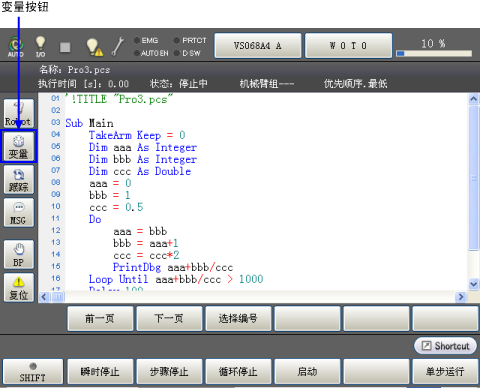The image size is (480, 388).
Task: Open the Shortcut button
Action: coord(445,346)
